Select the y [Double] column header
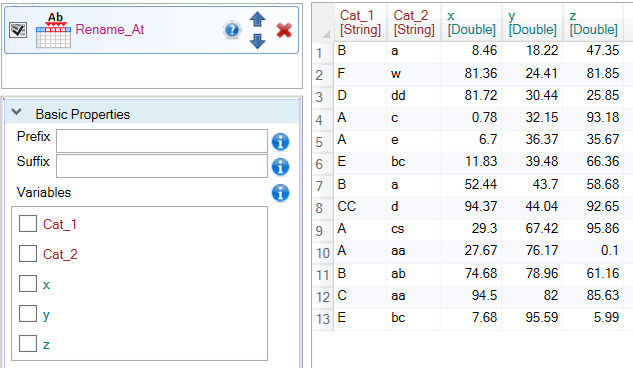 (532, 22)
